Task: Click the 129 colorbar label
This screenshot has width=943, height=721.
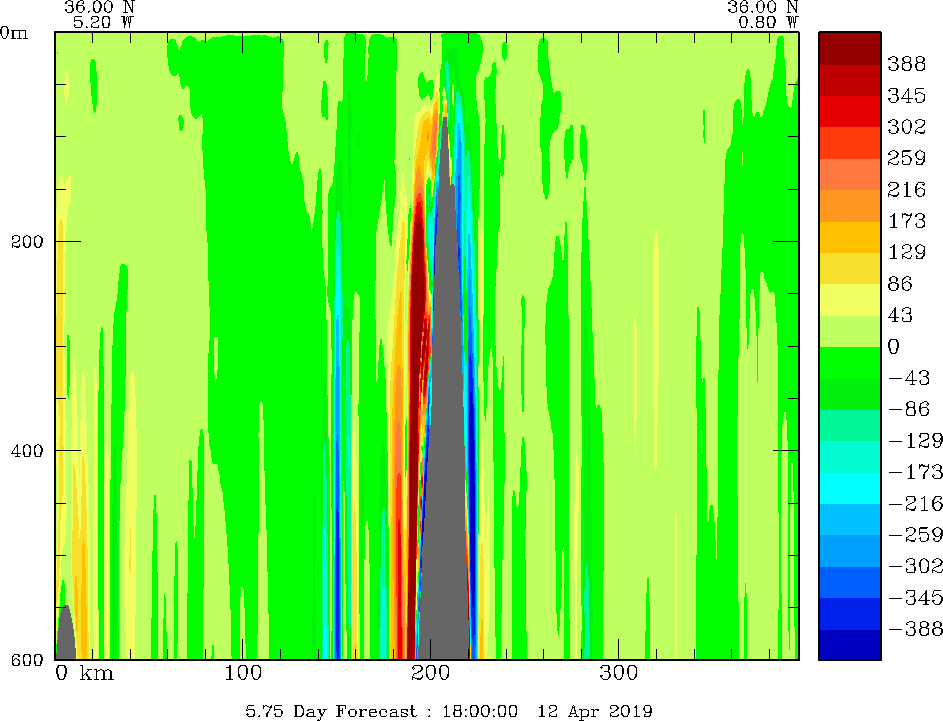Action: 906,252
